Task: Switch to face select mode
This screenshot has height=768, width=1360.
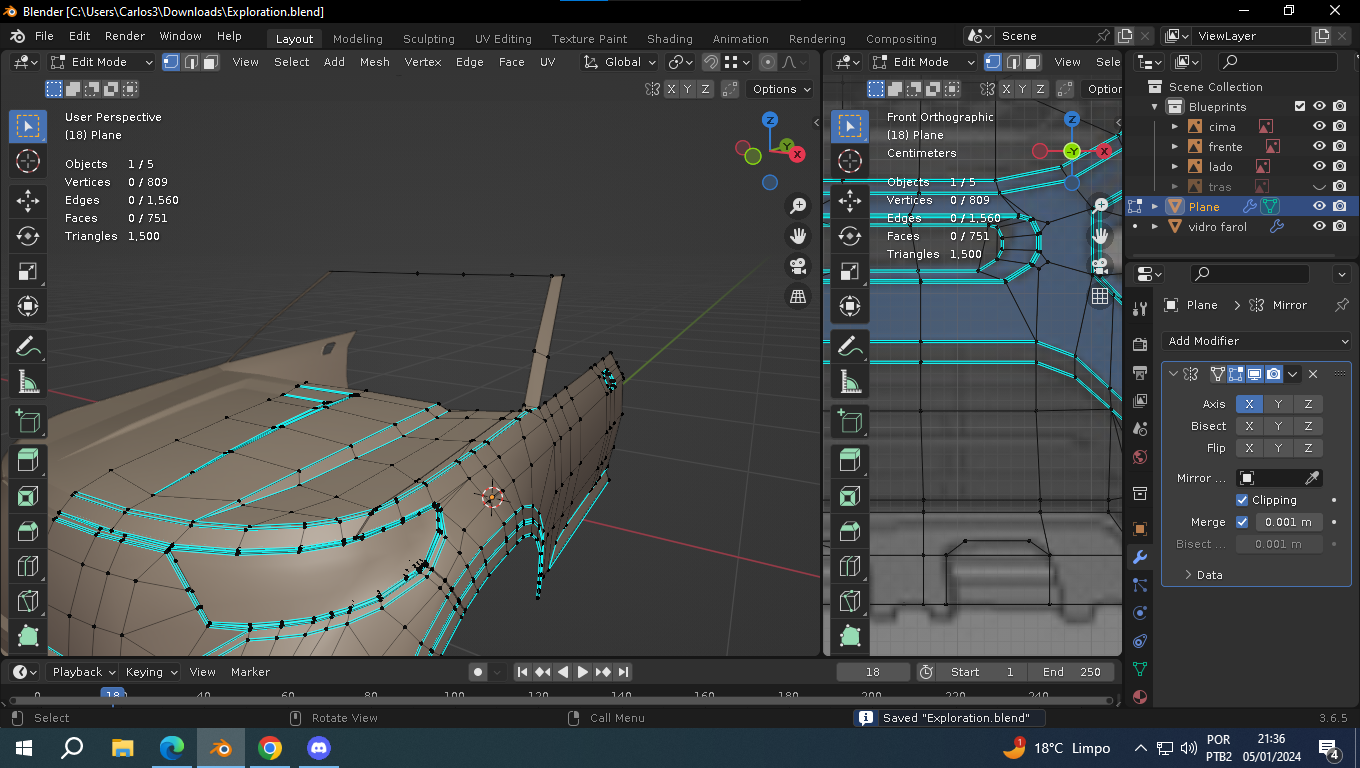Action: coord(211,62)
